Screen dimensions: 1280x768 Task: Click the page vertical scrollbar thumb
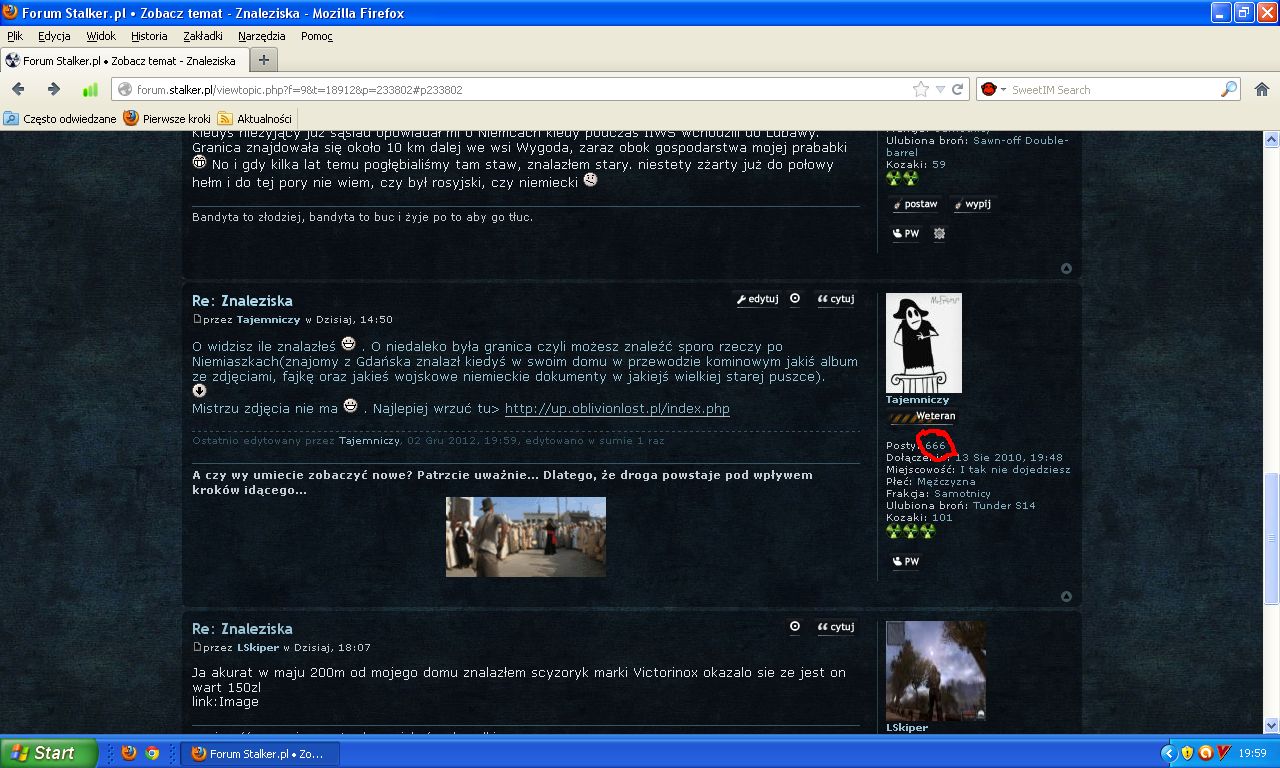(x=1272, y=539)
